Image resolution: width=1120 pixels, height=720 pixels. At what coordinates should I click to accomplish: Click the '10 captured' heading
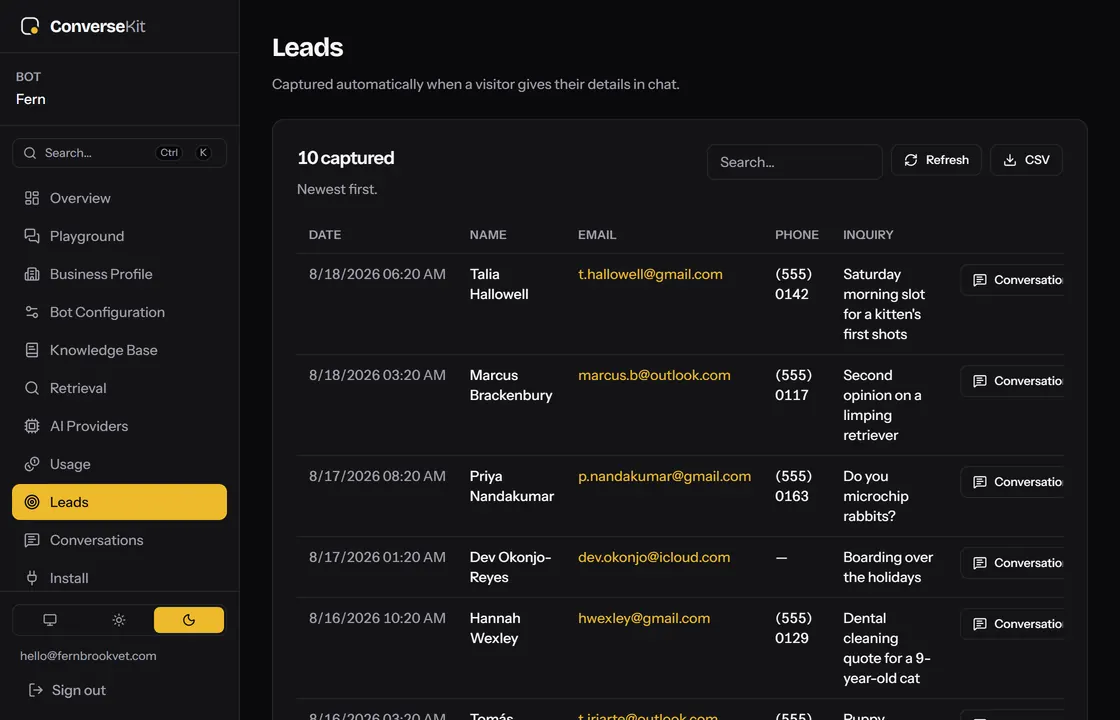tap(346, 158)
